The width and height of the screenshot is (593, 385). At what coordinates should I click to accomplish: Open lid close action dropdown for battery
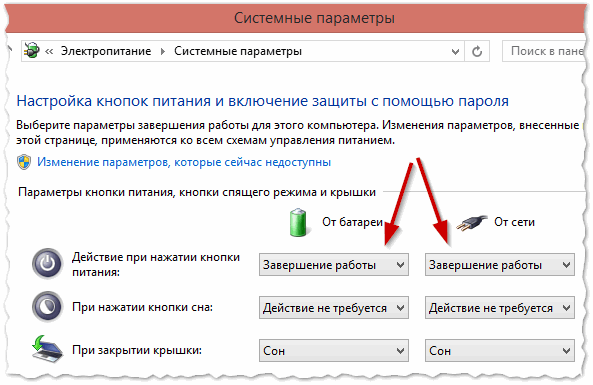334,351
